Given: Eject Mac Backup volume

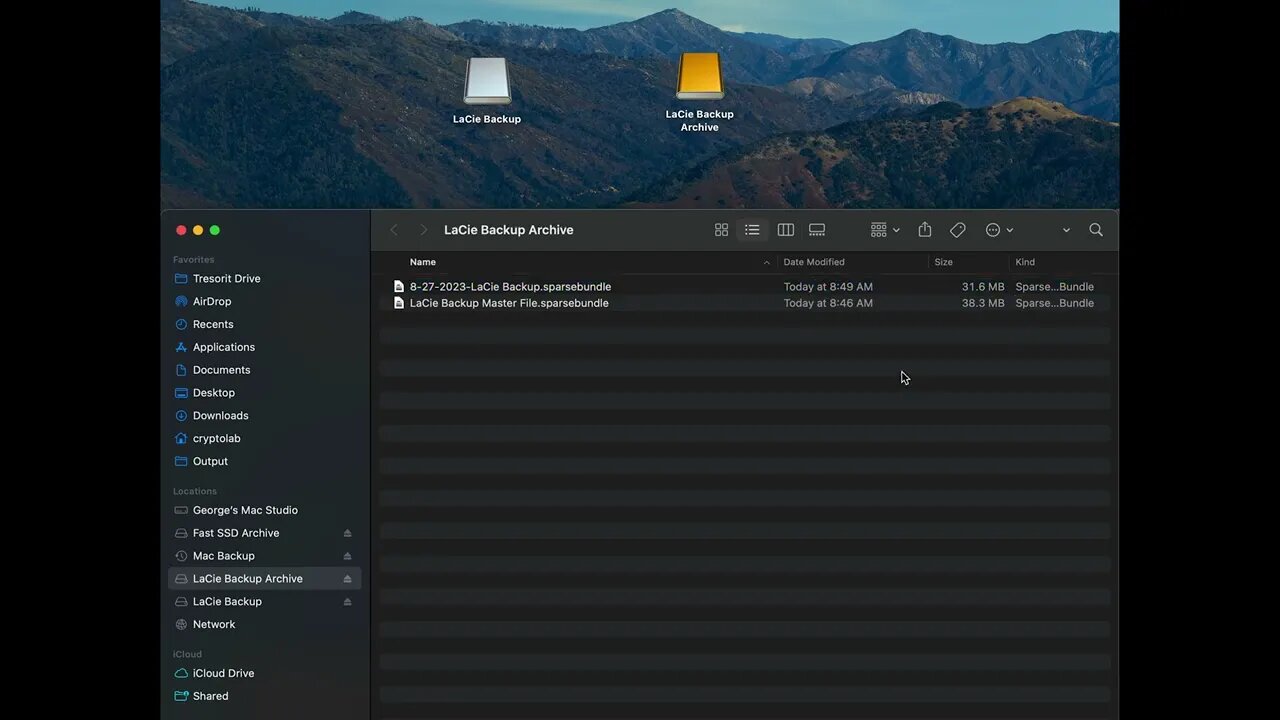Looking at the screenshot, I should 348,556.
